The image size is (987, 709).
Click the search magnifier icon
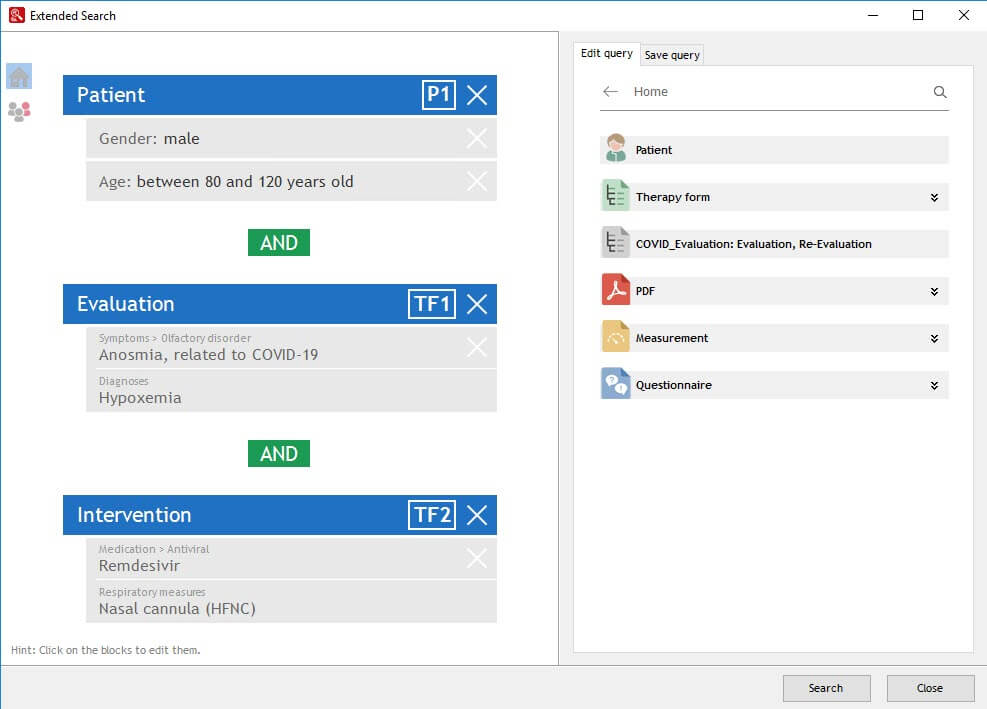[x=940, y=92]
